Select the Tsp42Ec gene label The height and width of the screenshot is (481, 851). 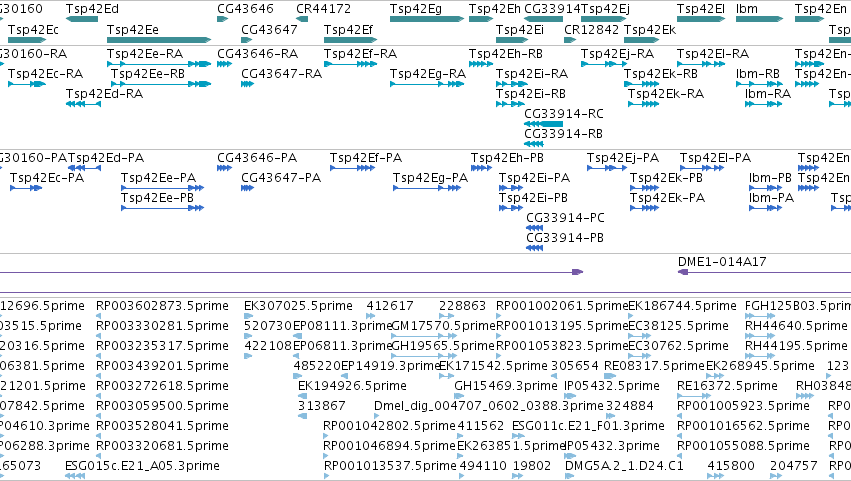pyautogui.click(x=33, y=29)
